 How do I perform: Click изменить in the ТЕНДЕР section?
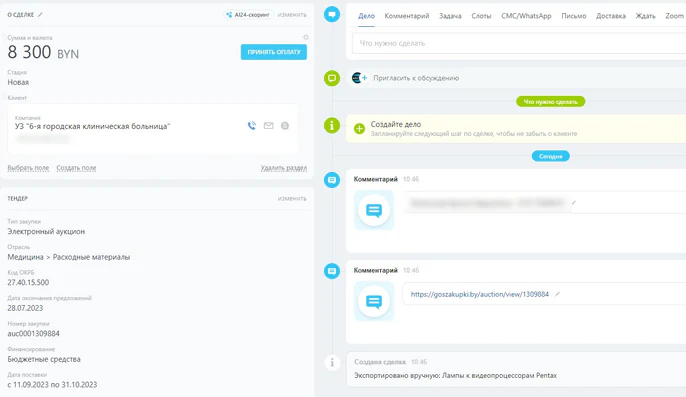292,199
